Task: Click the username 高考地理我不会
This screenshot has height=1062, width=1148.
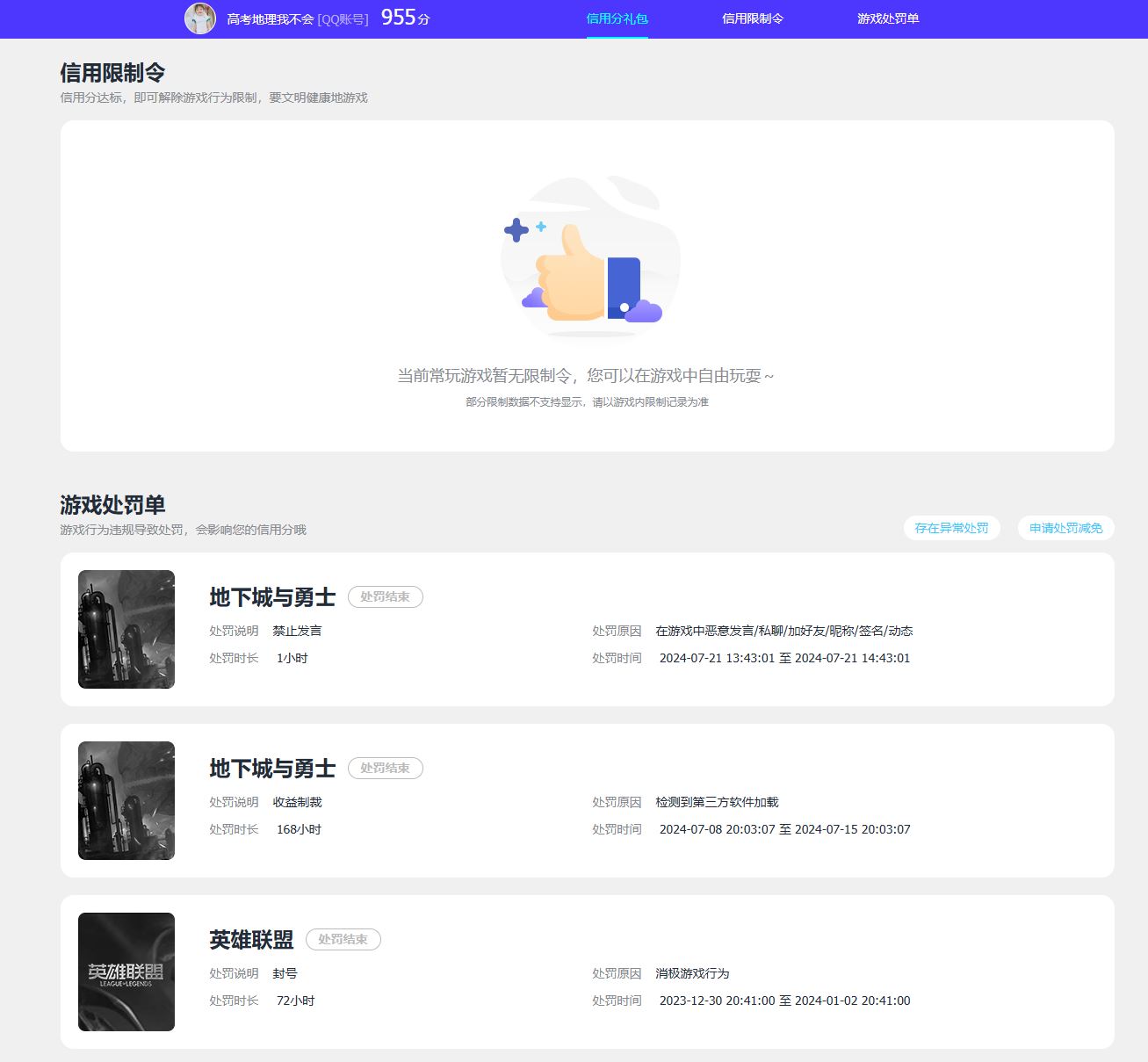Action: 271,18
